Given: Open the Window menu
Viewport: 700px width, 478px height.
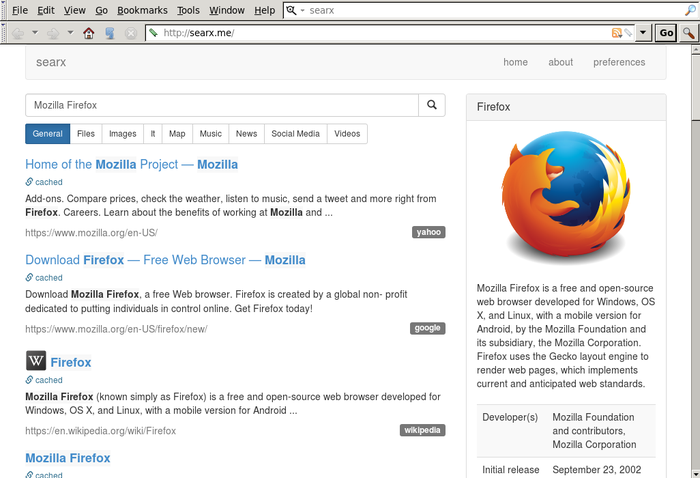Looking at the screenshot, I should (x=227, y=10).
